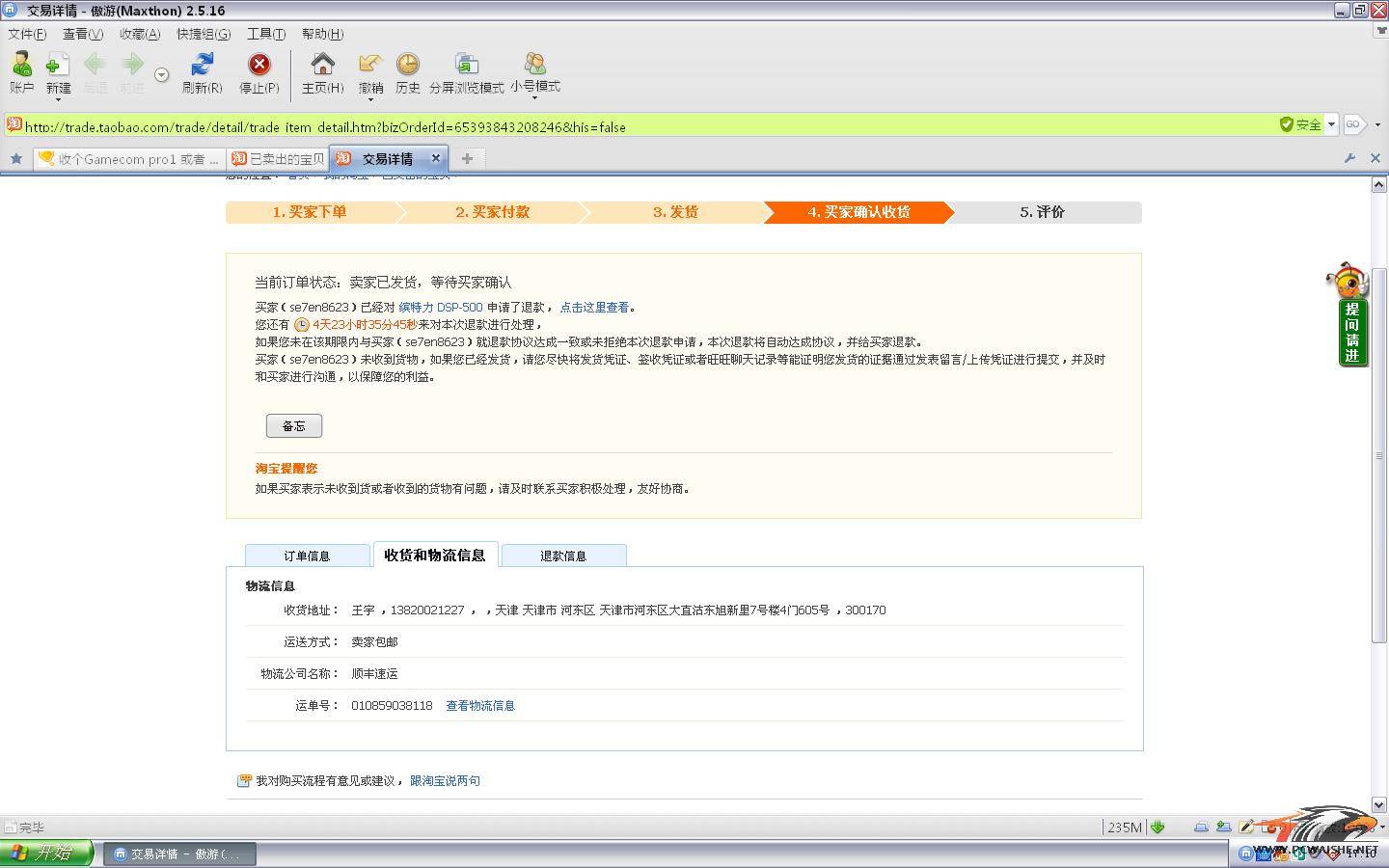Image resolution: width=1389 pixels, height=868 pixels.
Task: Open the 工具(T) menu
Action: [x=266, y=34]
